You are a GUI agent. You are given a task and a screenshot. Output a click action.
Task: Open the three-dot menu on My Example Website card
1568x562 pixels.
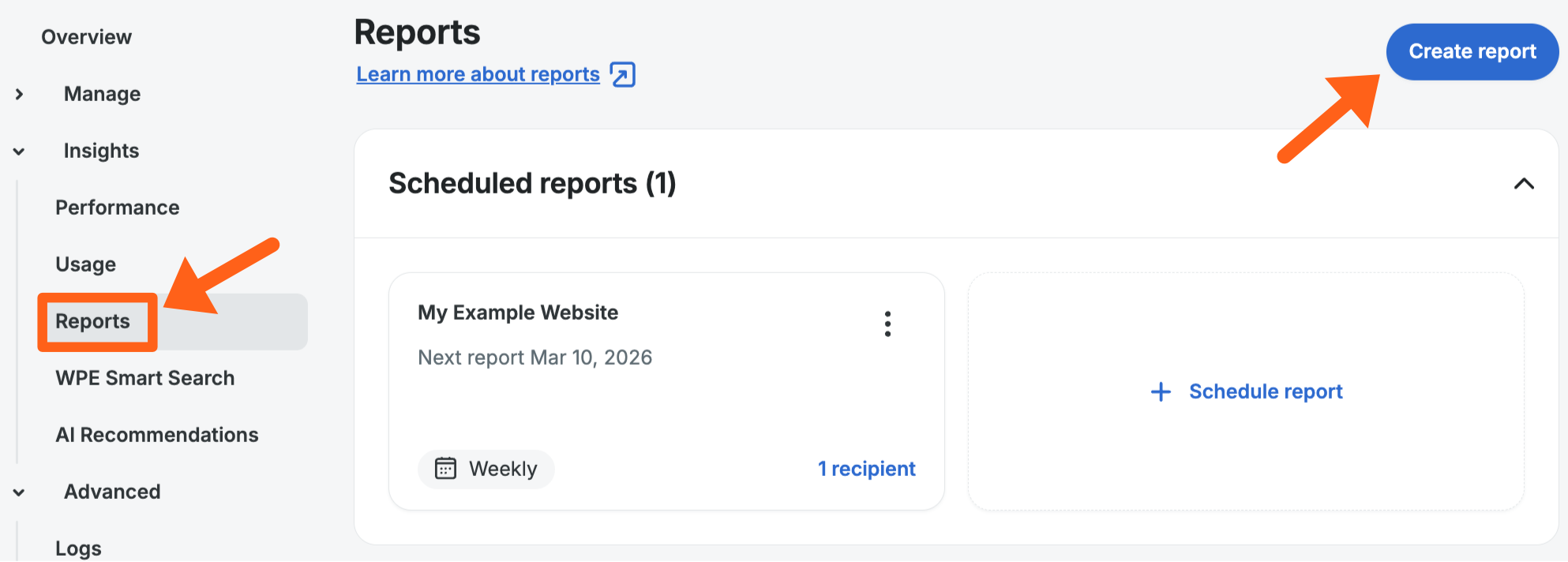tap(887, 324)
